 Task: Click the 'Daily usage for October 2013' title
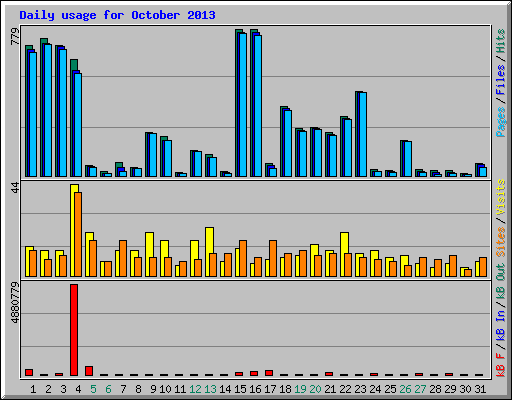pos(117,15)
